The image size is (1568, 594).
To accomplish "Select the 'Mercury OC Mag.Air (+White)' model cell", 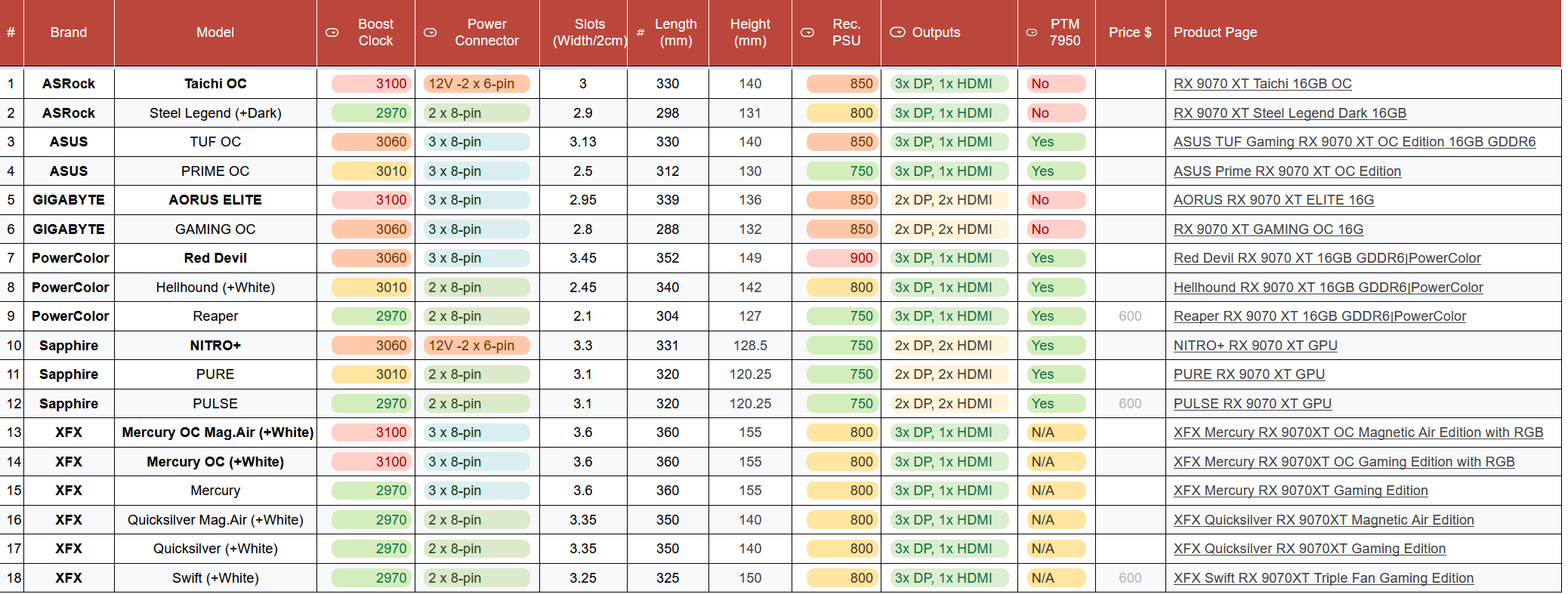I will (x=215, y=432).
